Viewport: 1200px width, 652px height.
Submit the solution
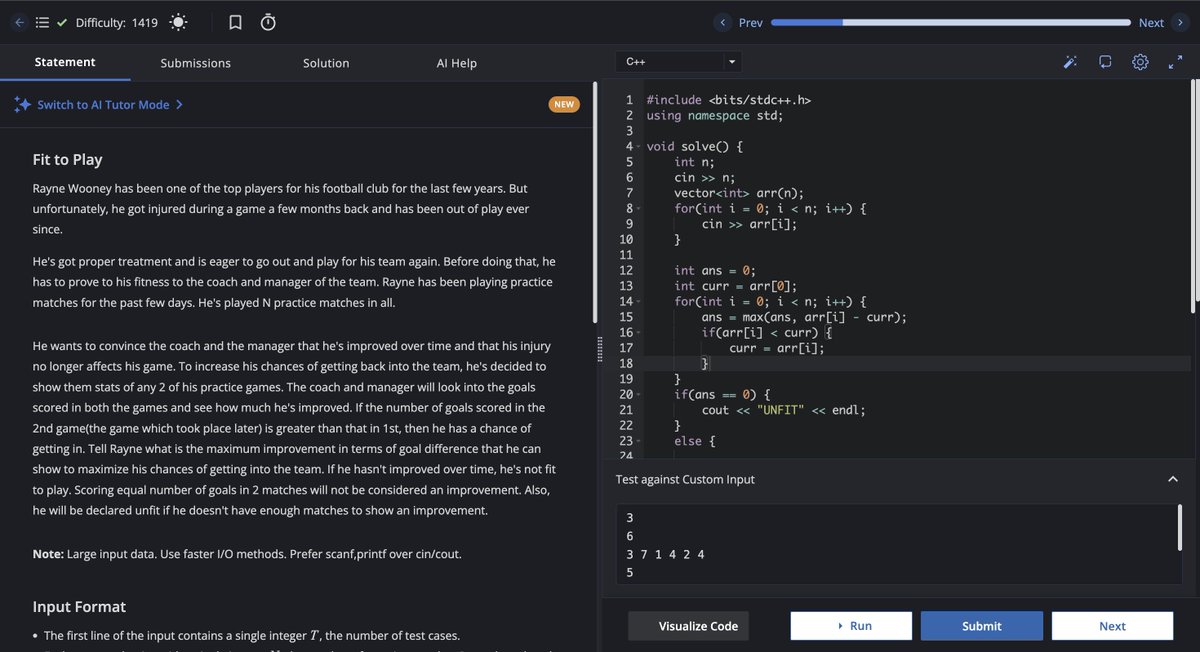point(982,626)
